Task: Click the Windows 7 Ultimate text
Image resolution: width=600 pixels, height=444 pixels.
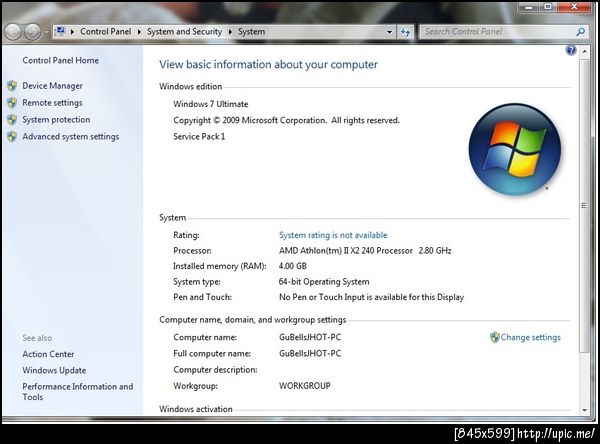Action: [211, 104]
